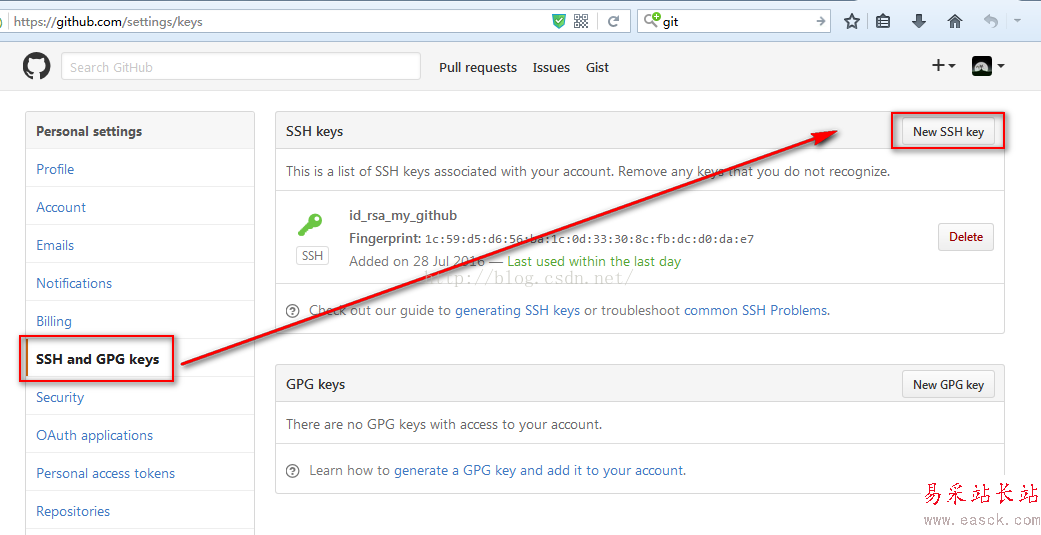Screen dimensions: 1041x535
Task: Click the SSH keys section heading
Action: click(x=315, y=131)
